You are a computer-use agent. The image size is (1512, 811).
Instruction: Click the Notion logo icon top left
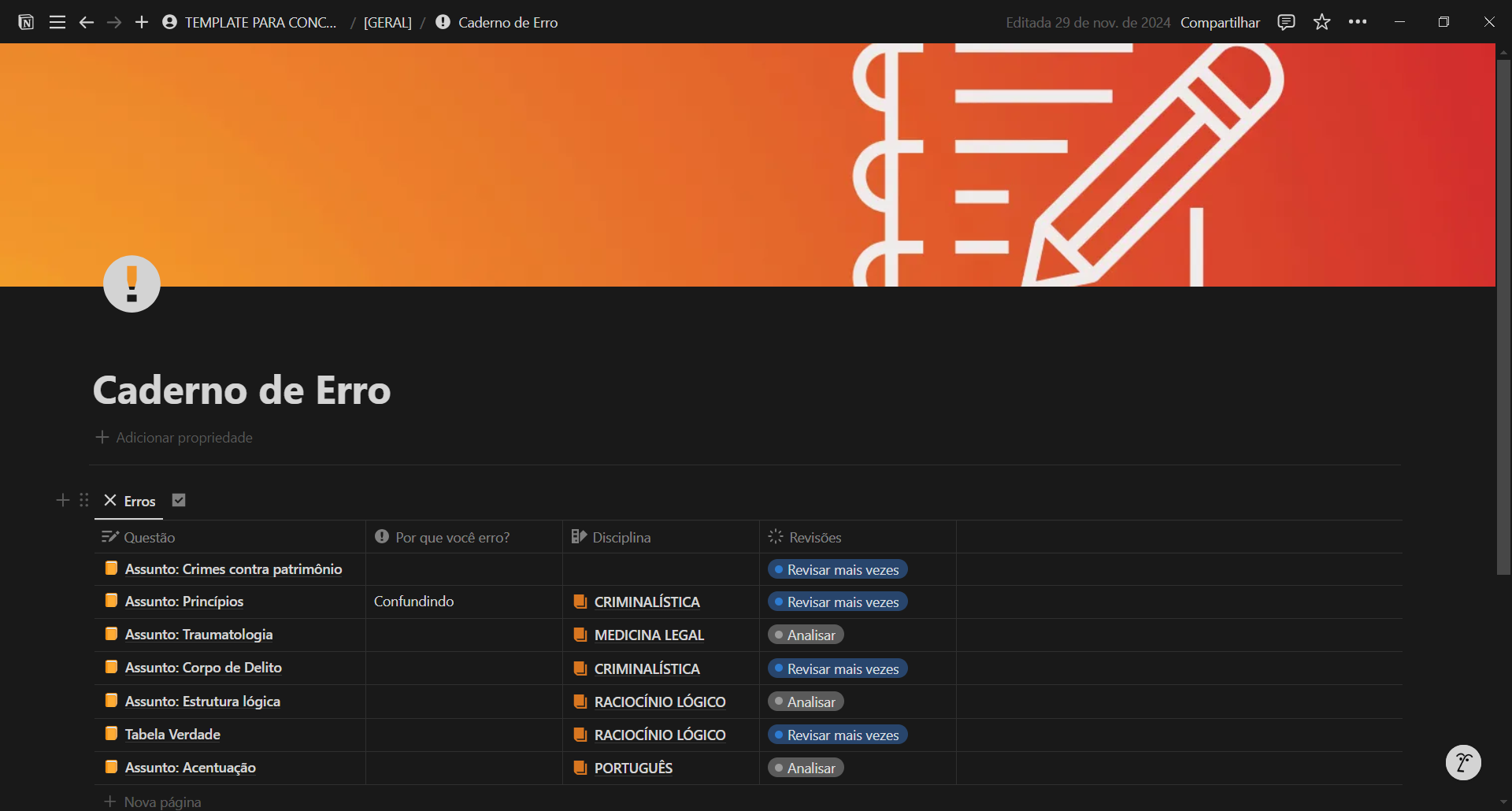pyautogui.click(x=26, y=21)
